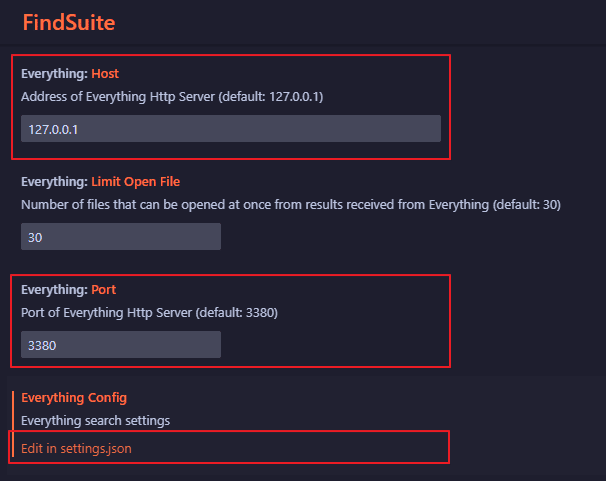Screen dimensions: 606x481
Task: Click the Number of files description text
Action: point(291,204)
